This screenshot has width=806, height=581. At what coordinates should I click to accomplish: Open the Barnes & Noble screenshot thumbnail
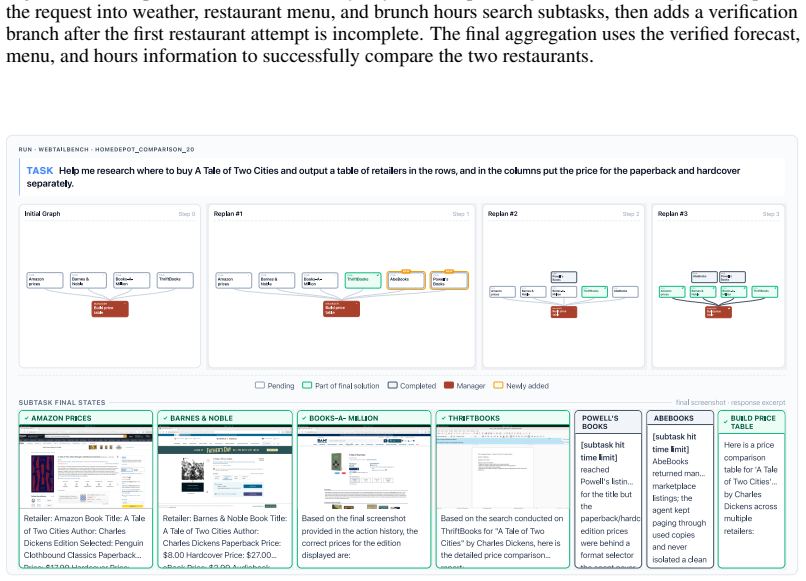pyautogui.click(x=225, y=467)
